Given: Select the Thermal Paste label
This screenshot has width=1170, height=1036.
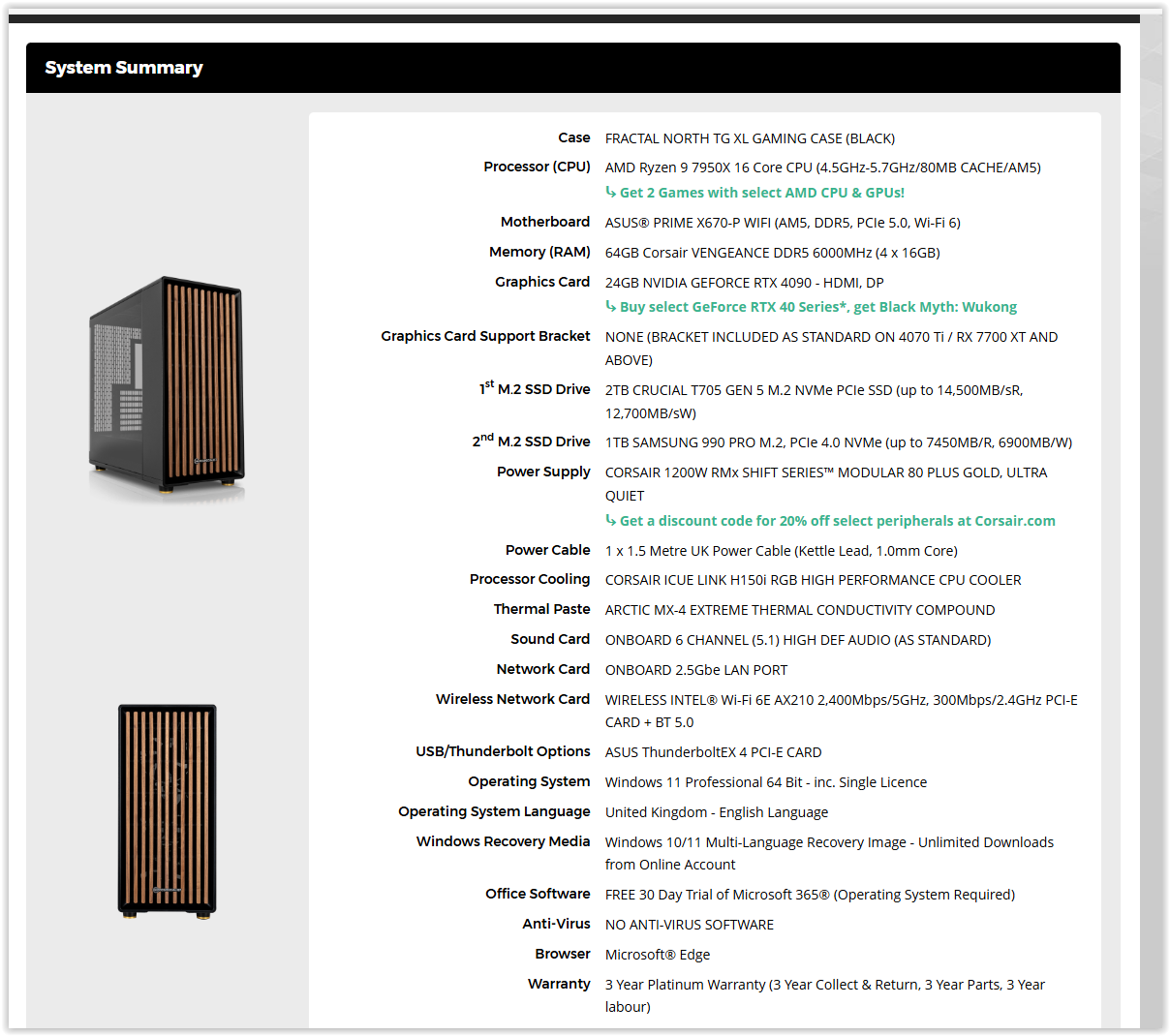Looking at the screenshot, I should click(x=541, y=609).
